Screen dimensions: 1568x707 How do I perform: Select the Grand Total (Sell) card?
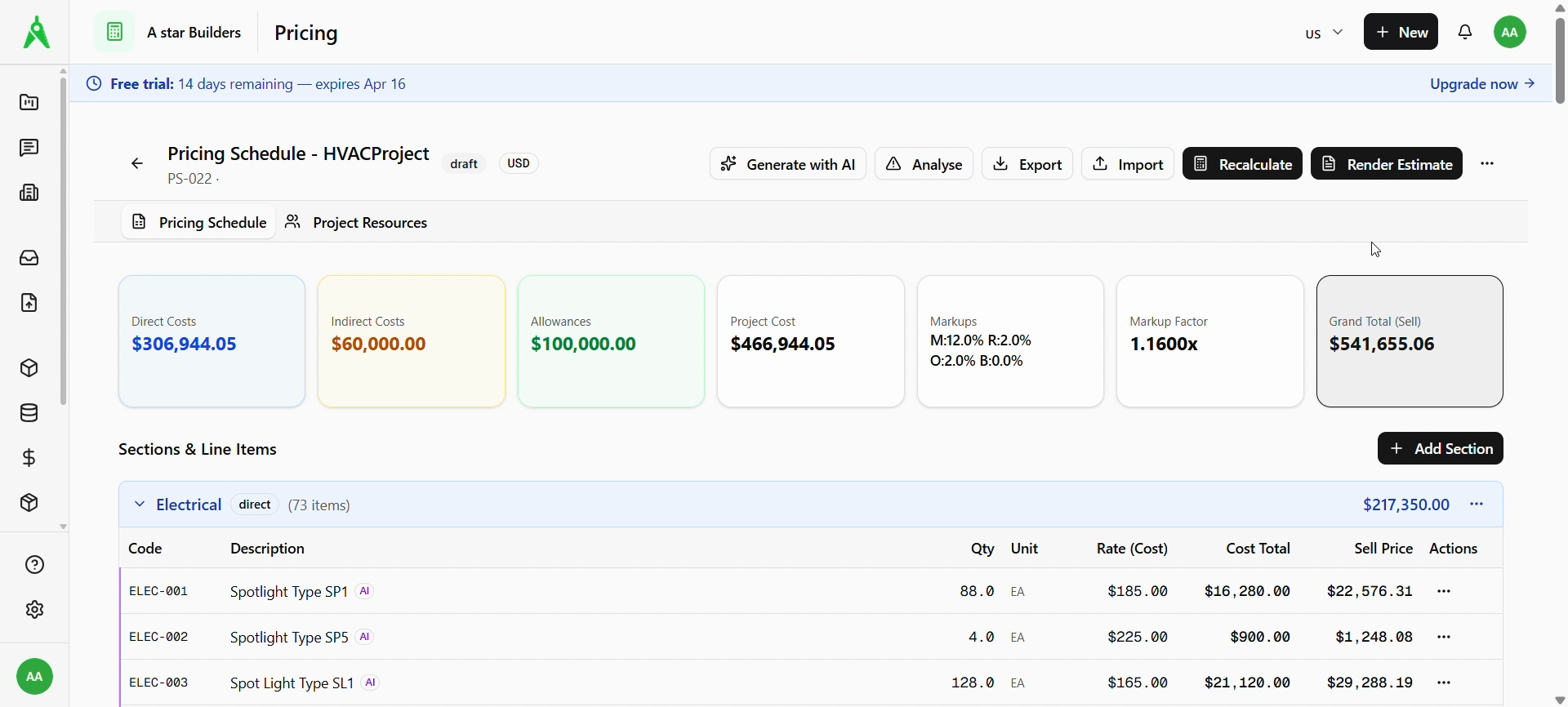pyautogui.click(x=1410, y=341)
